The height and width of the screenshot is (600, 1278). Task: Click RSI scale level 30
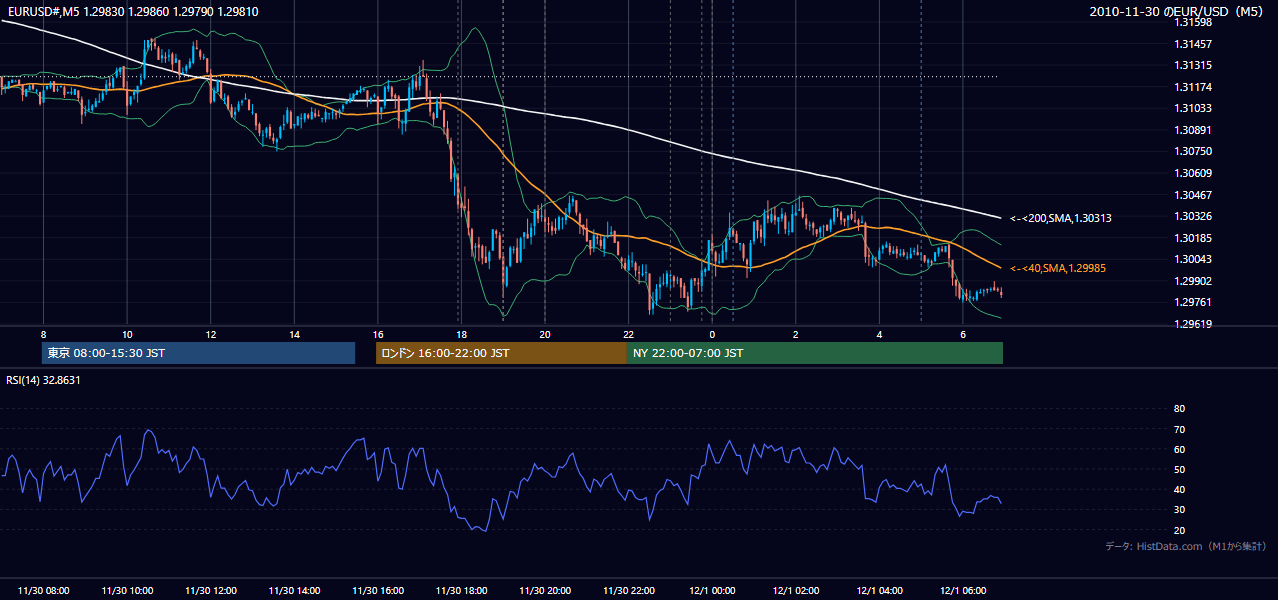[1179, 510]
